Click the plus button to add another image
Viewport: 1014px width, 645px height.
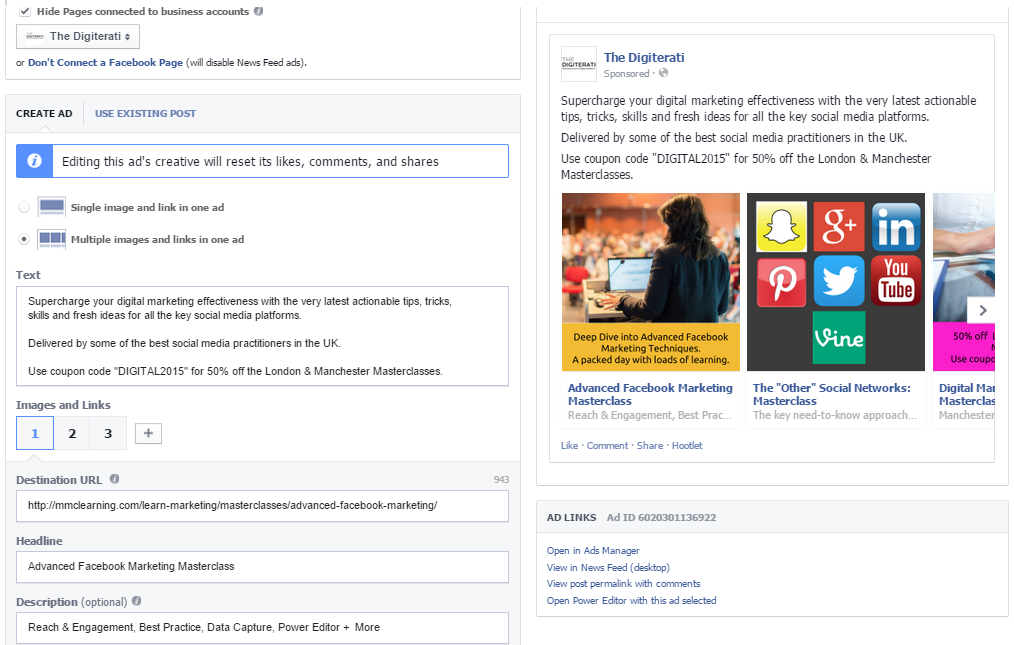[x=148, y=433]
